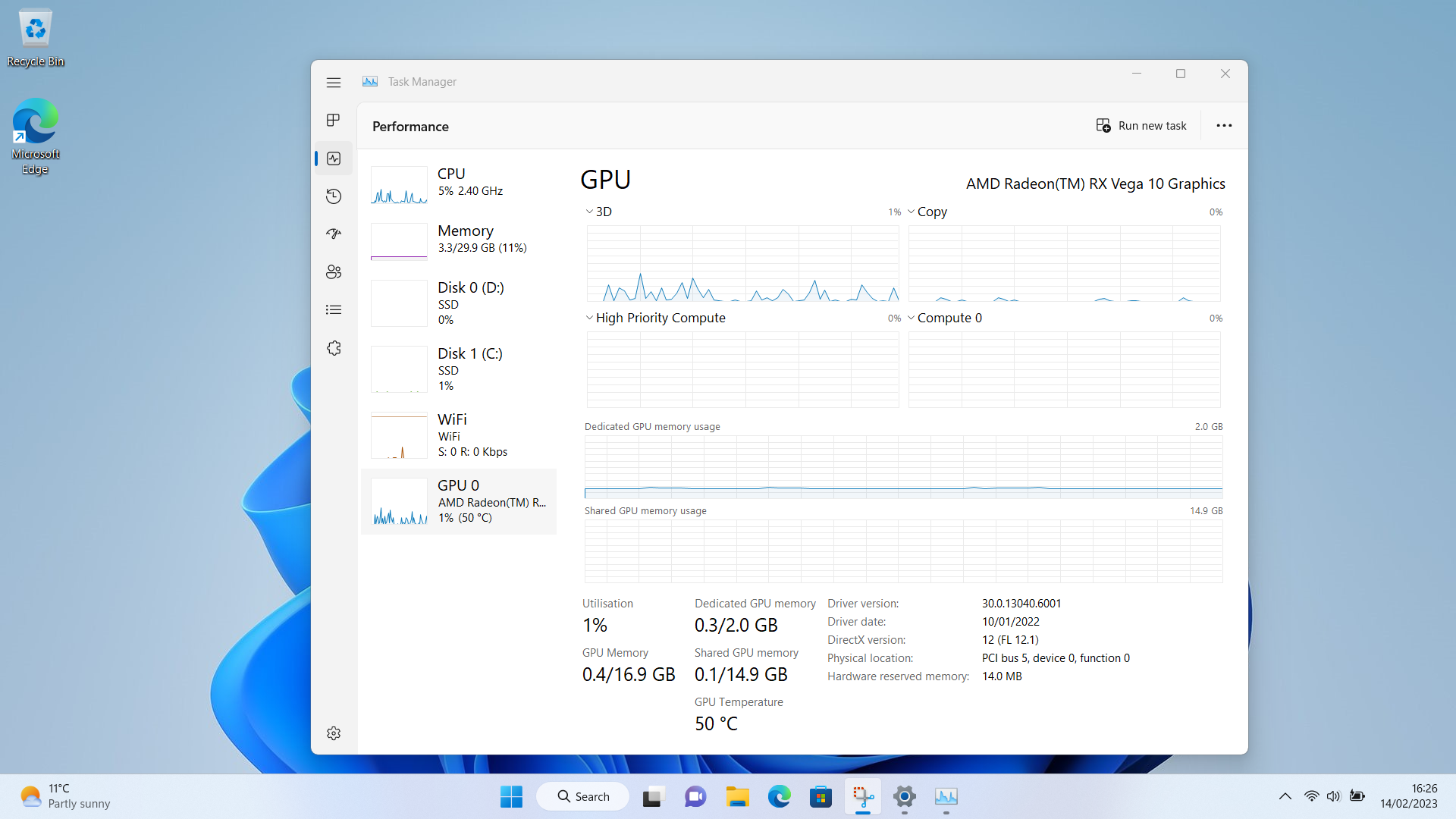Click the 3D engine usage graph
Image resolution: width=1456 pixels, height=819 pixels.
click(743, 263)
